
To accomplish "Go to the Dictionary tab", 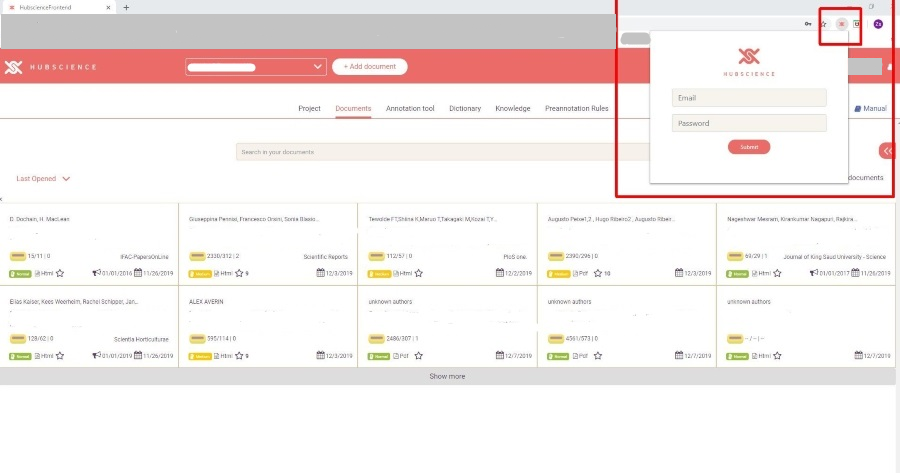I will [465, 108].
